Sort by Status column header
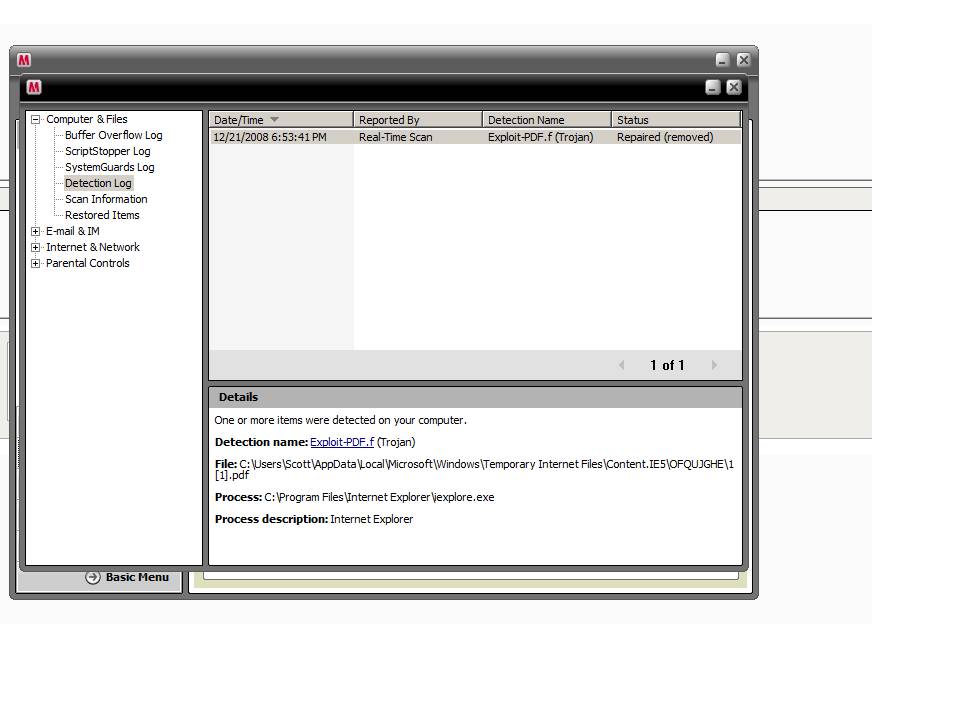 [676, 119]
